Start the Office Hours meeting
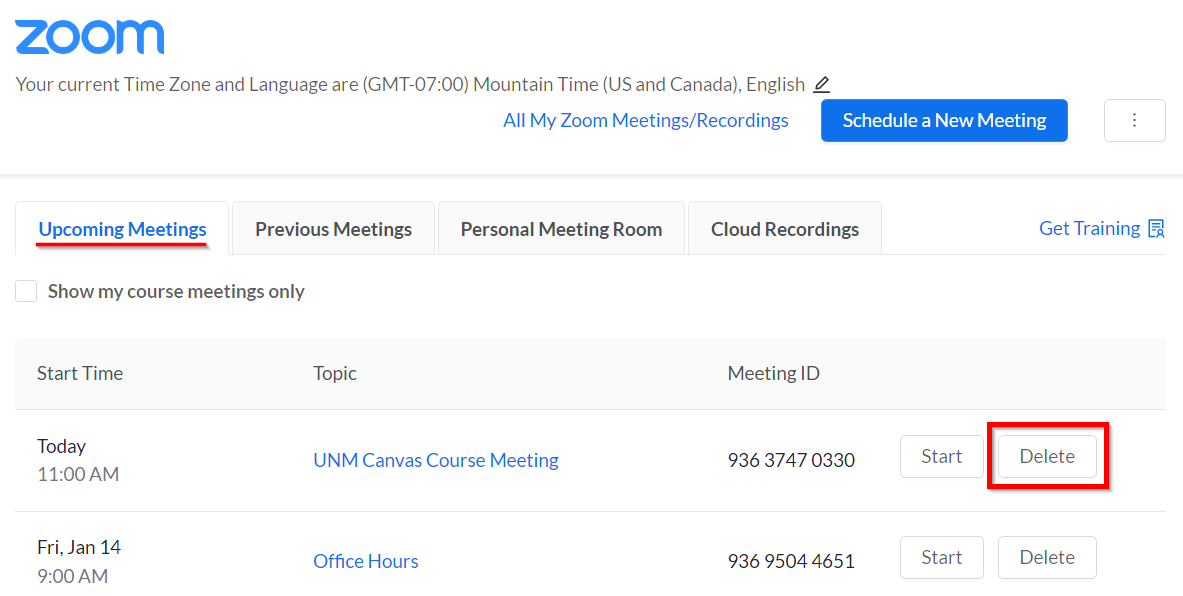Viewport: 1183px width, 596px height. tap(941, 558)
